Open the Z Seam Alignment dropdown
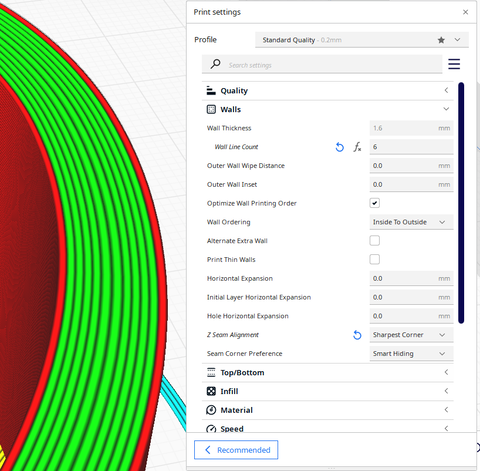Image resolution: width=480 pixels, height=471 pixels. pos(411,335)
